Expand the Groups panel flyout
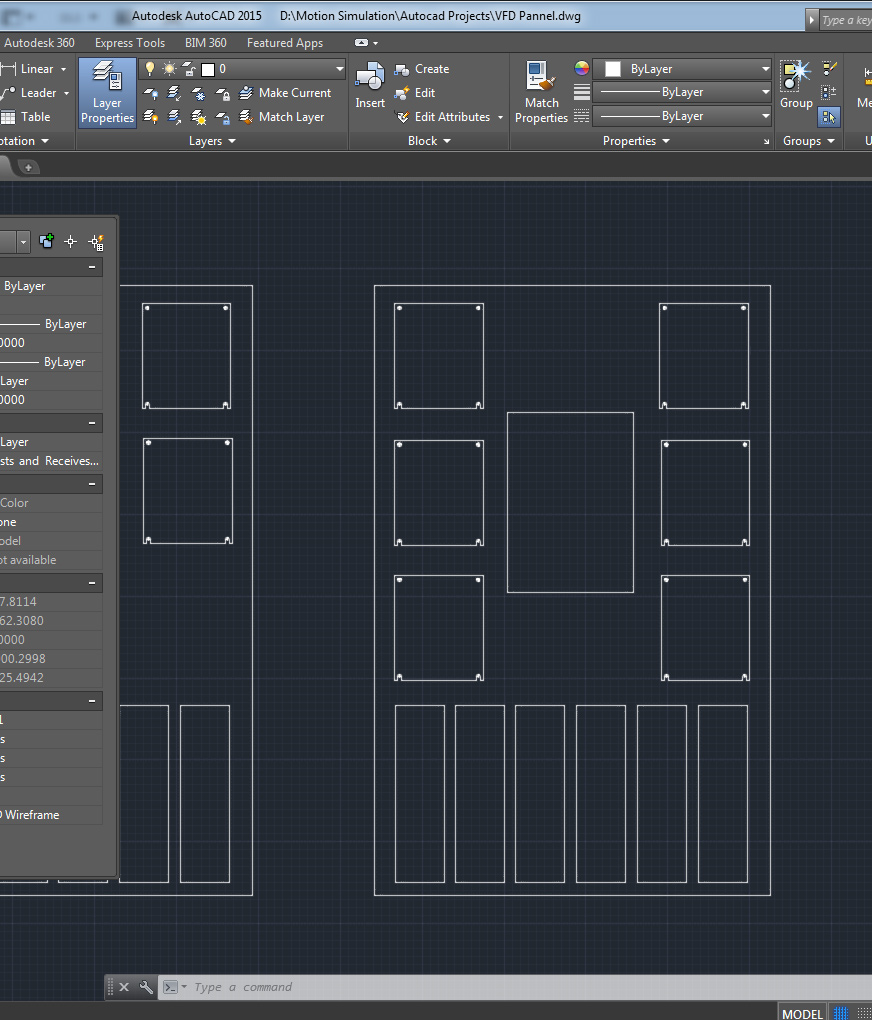Viewport: 872px width, 1020px height. [x=809, y=141]
